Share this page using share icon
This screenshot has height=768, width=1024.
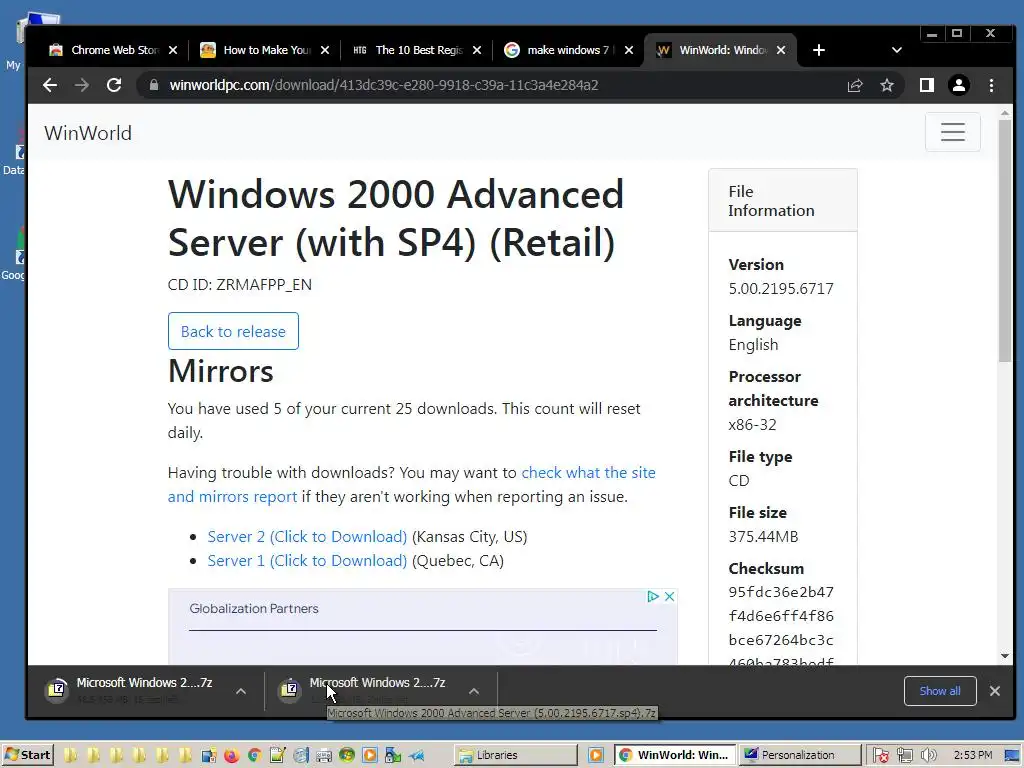click(x=855, y=85)
